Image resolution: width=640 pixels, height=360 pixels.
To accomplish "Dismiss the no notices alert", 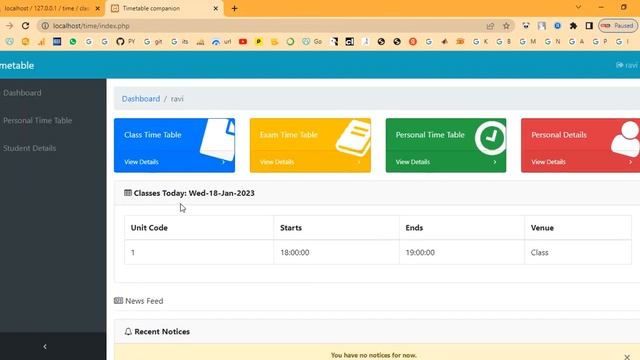I will click(x=627, y=357).
